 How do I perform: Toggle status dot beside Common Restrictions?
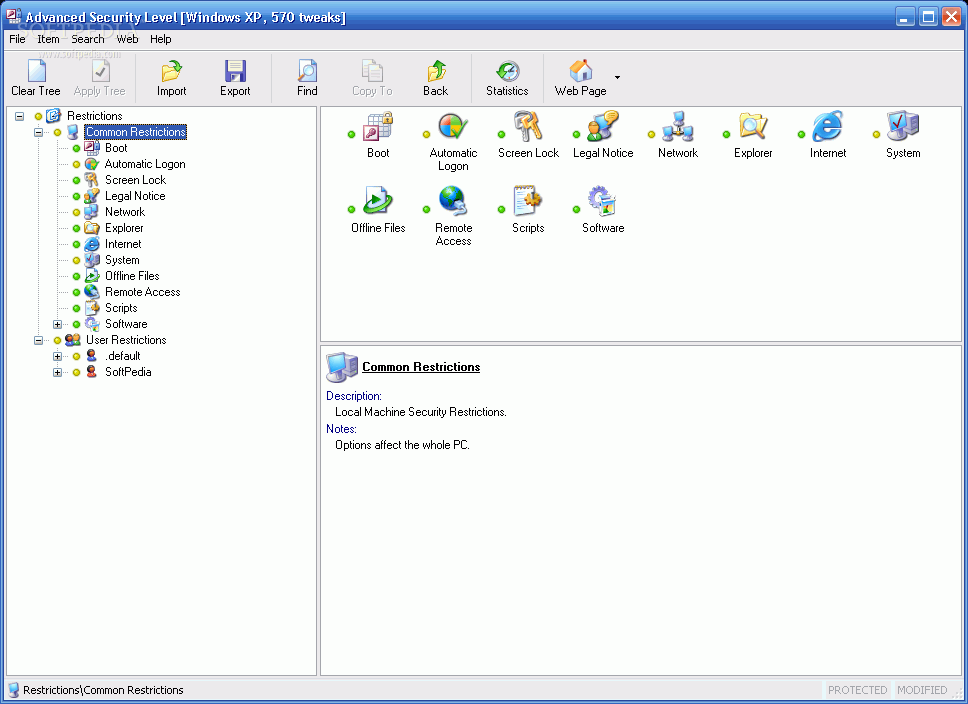(57, 132)
